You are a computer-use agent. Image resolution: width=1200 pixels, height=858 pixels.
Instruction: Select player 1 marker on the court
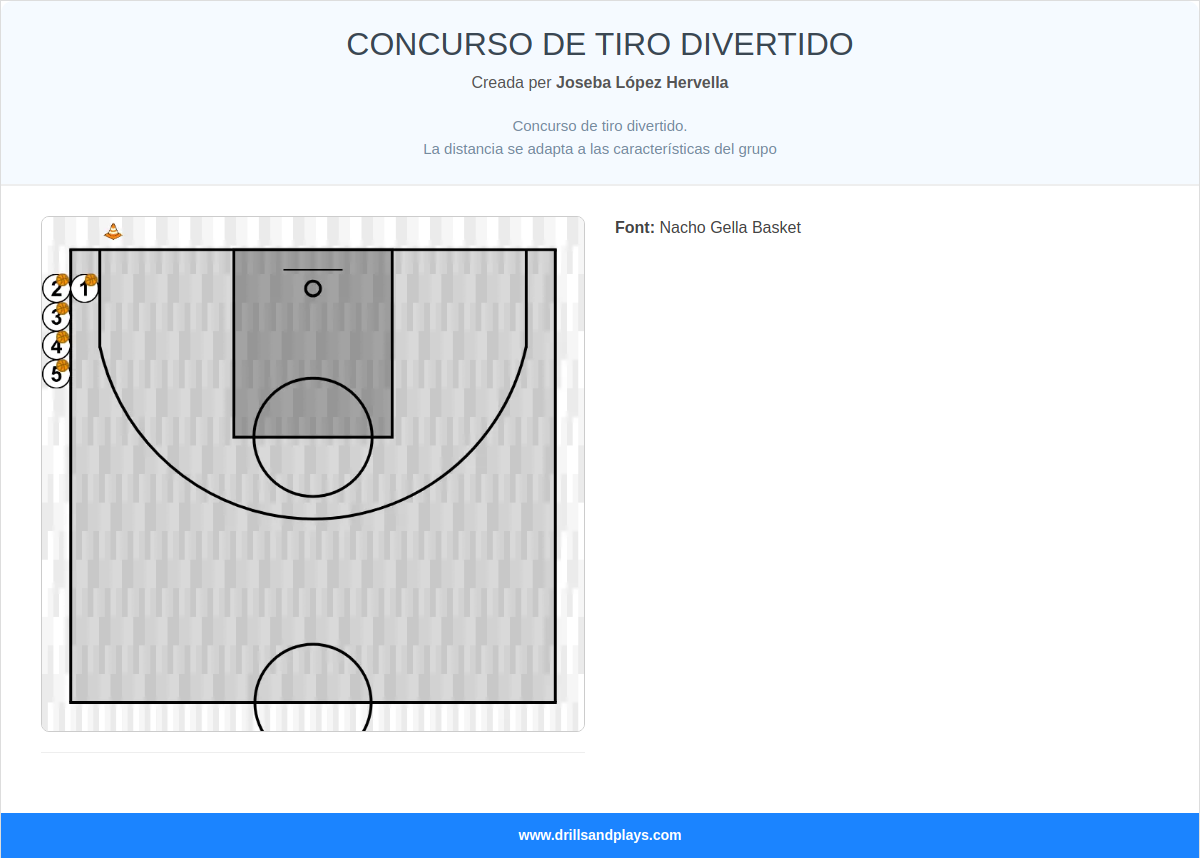84,290
